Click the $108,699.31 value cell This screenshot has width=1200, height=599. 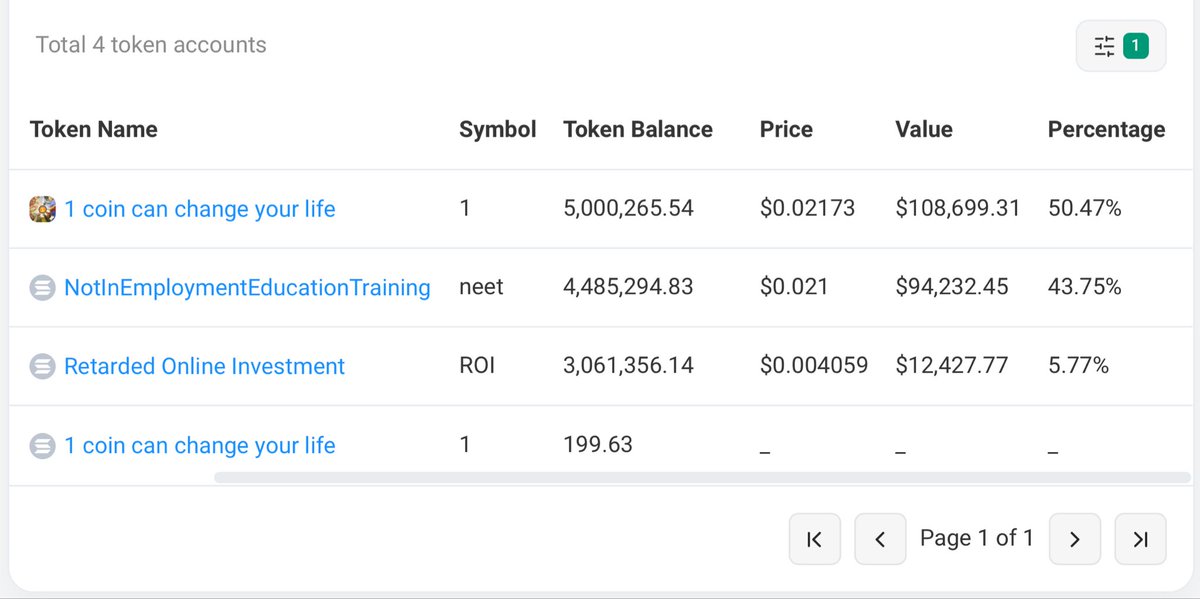tap(958, 209)
